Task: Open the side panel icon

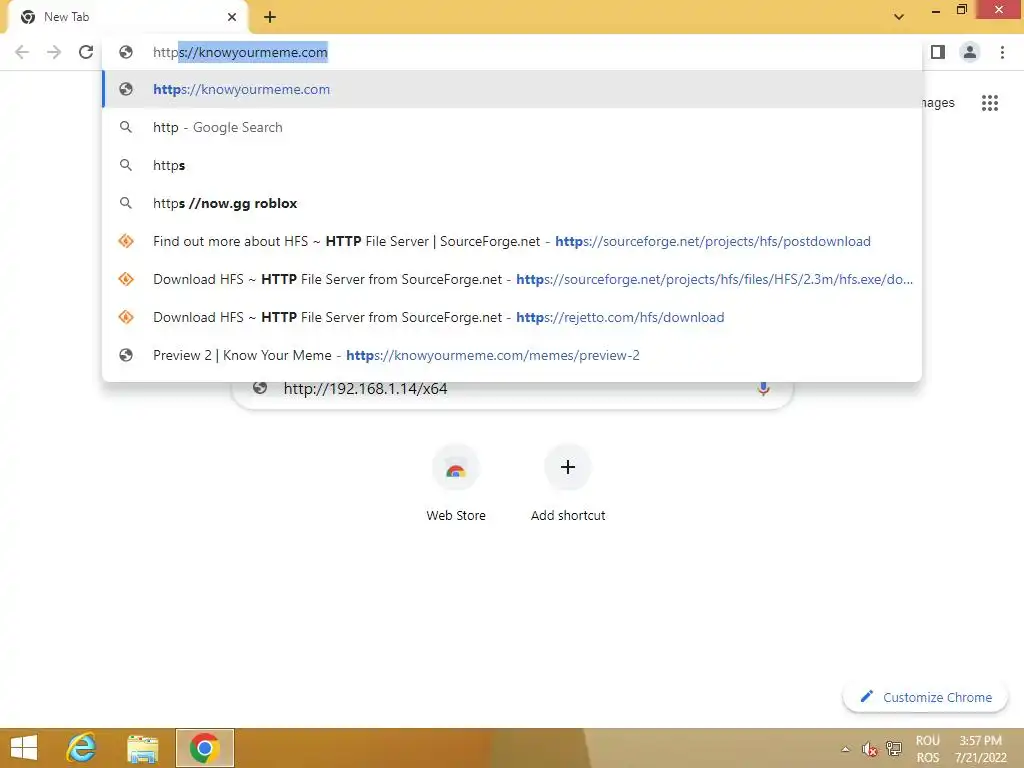Action: (938, 52)
